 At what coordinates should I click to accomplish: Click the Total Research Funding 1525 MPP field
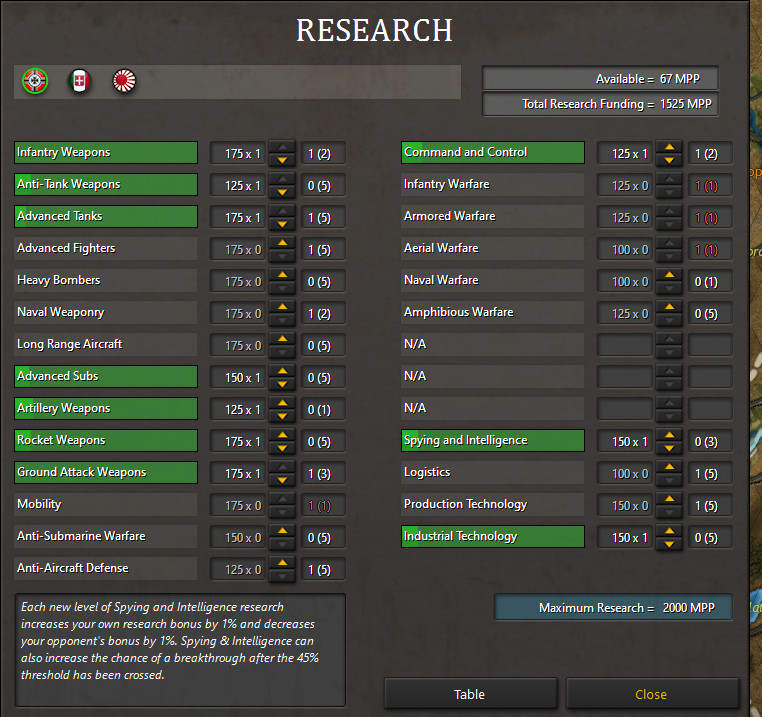[x=600, y=104]
